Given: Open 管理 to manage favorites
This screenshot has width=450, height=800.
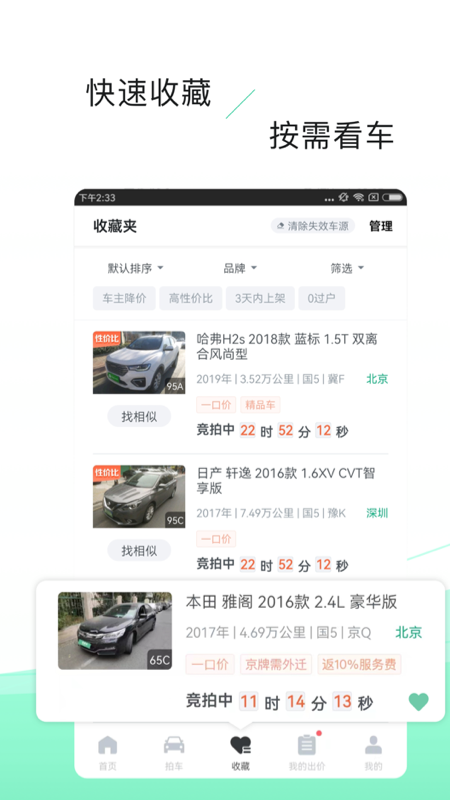Looking at the screenshot, I should tap(381, 227).
